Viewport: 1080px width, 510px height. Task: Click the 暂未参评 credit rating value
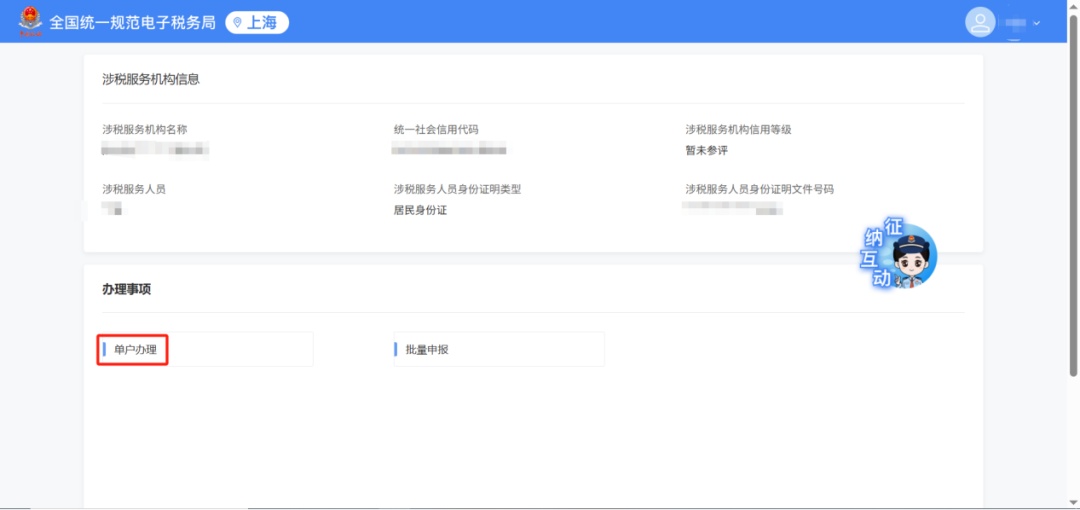pos(706,150)
